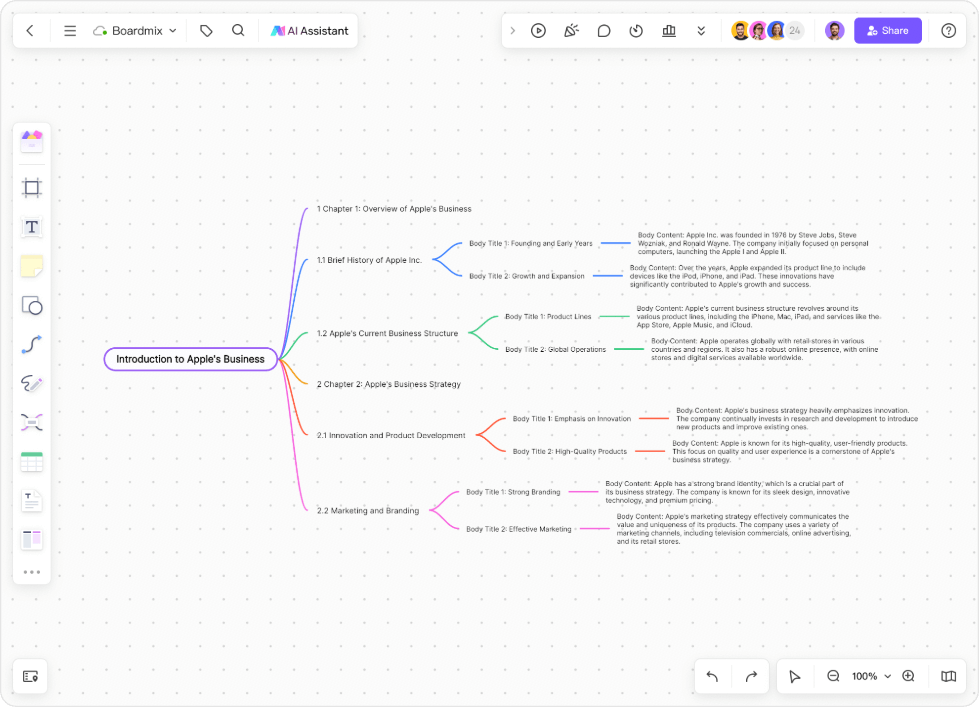Screen dimensions: 979x707
Task: Click Body Title 2: Global Operations
Action: coord(556,350)
